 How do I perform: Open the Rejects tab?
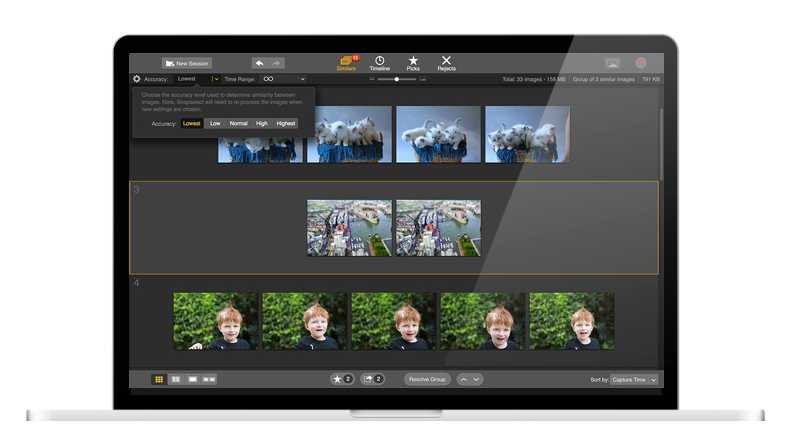click(446, 64)
